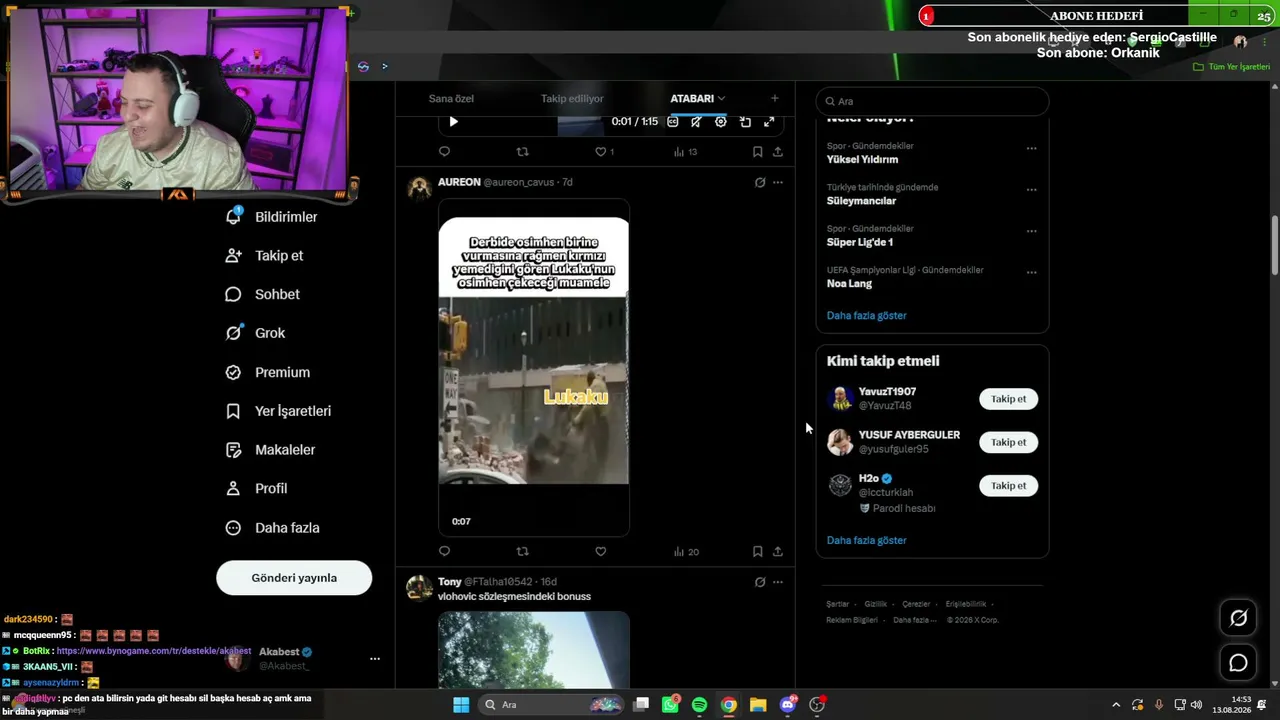Open volume control in system tray

[1197, 705]
